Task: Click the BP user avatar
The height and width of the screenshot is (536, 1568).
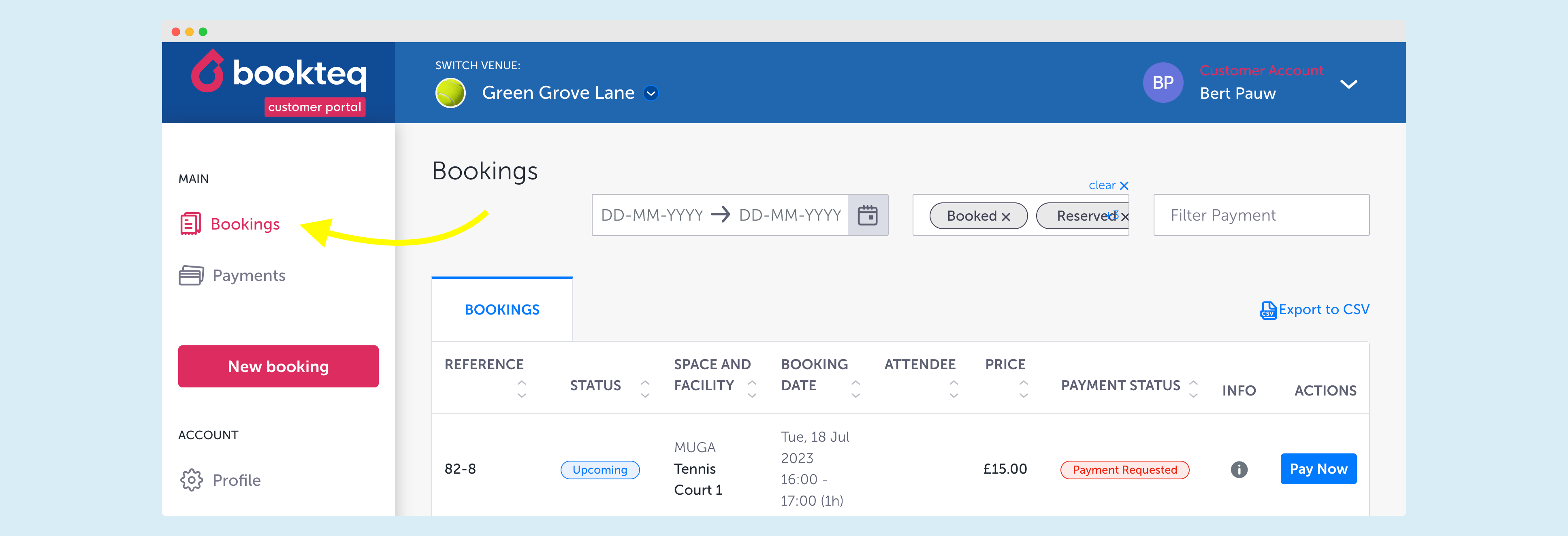Action: (1163, 83)
